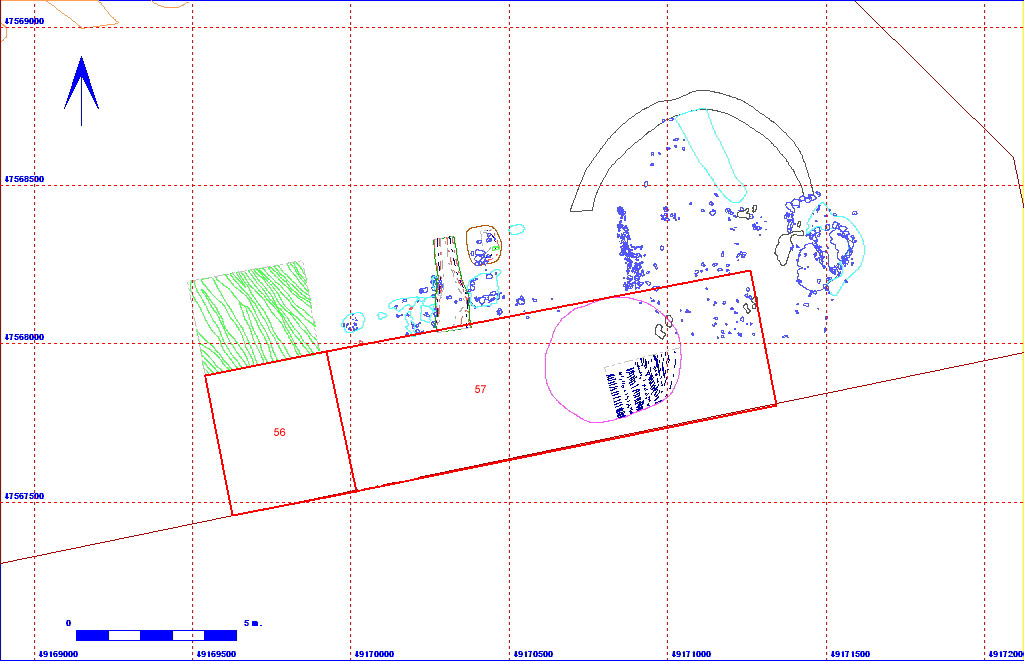The image size is (1024, 661).
Task: Click the 49169500 easting label
Action: point(216,654)
